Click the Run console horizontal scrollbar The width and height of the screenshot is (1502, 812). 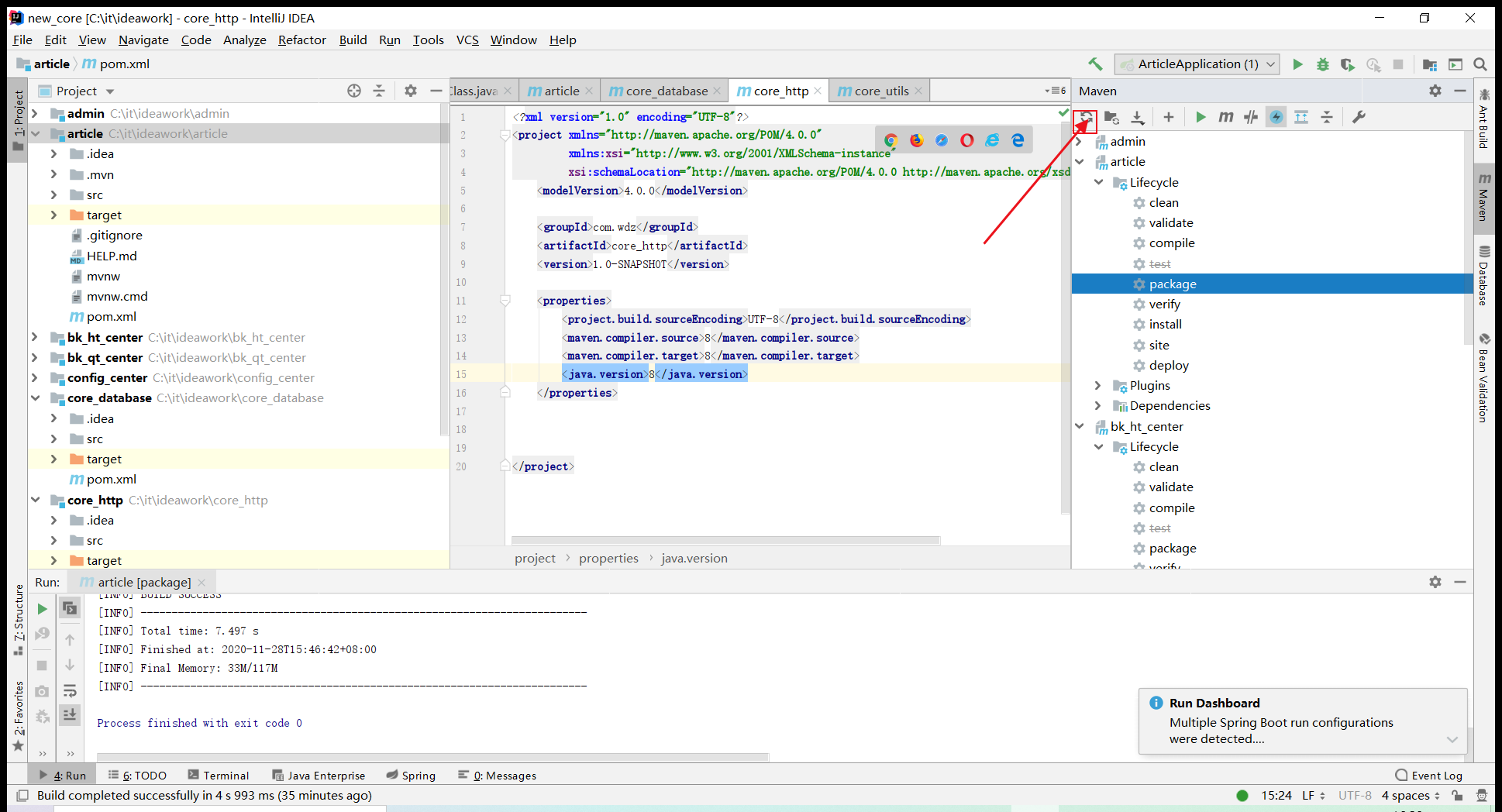point(432,757)
